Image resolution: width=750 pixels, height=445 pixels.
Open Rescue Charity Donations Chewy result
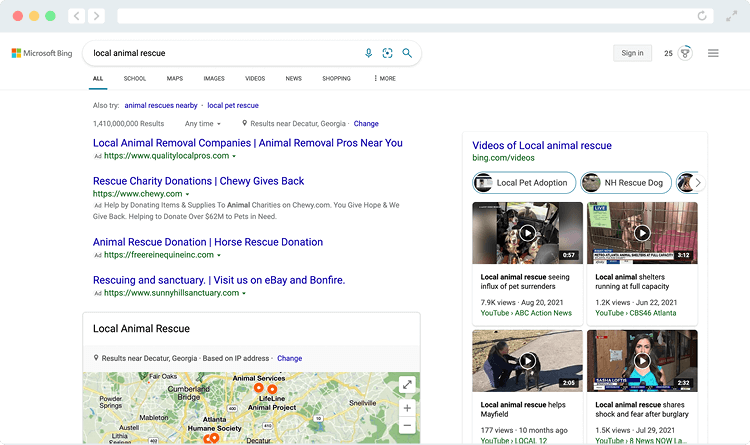click(x=199, y=181)
